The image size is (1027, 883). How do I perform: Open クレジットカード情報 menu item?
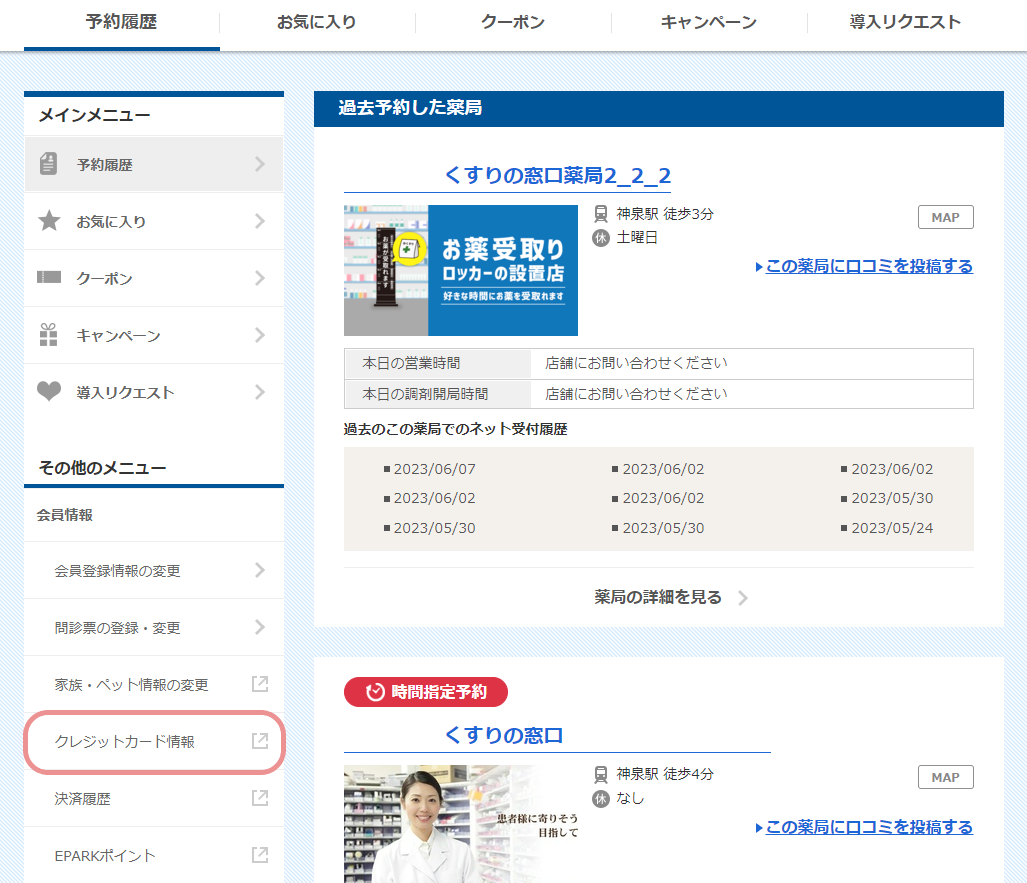tap(154, 742)
